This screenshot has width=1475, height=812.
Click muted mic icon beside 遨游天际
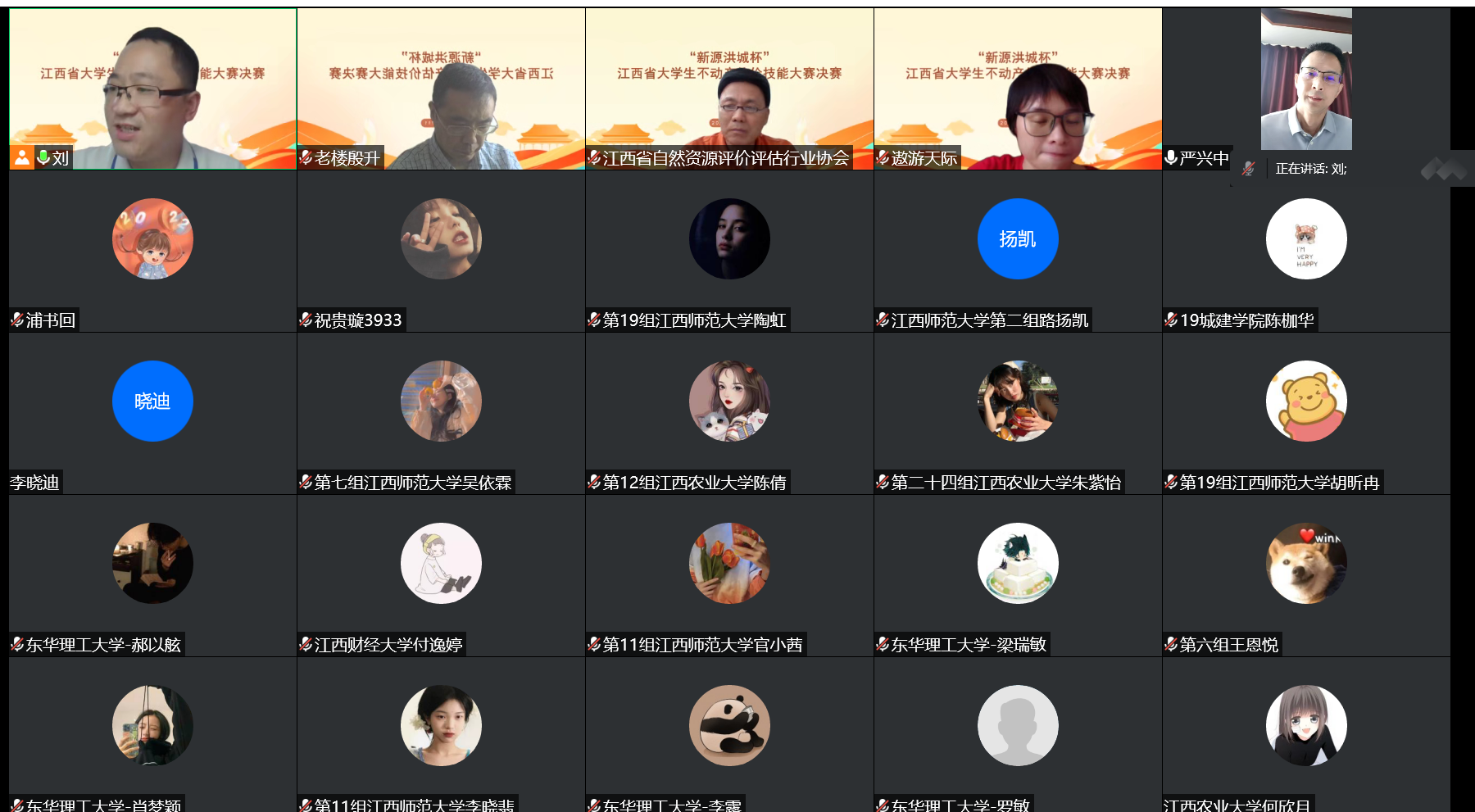pyautogui.click(x=883, y=157)
